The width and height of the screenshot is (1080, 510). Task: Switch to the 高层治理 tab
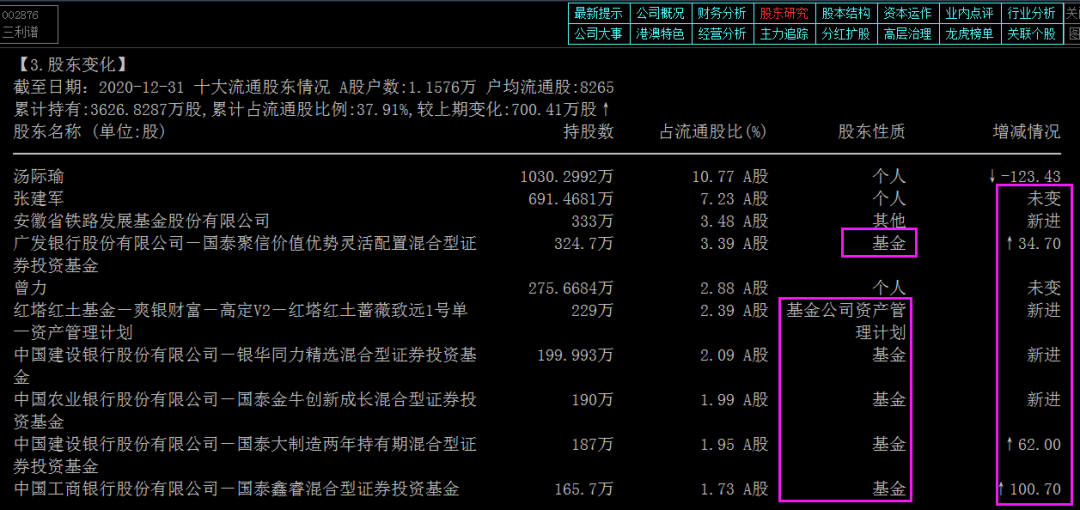907,34
